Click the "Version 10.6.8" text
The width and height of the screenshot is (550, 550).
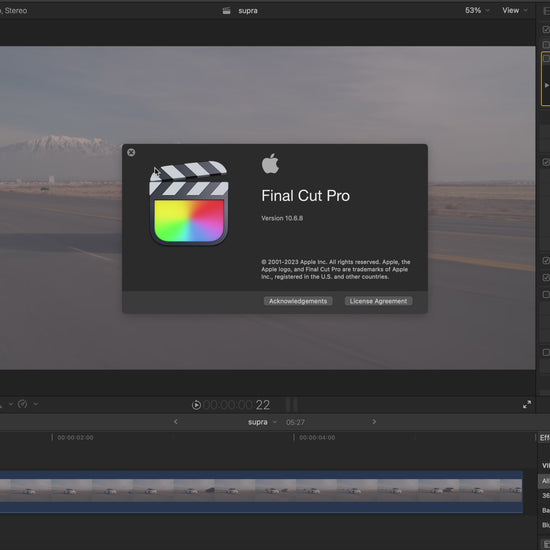282,218
